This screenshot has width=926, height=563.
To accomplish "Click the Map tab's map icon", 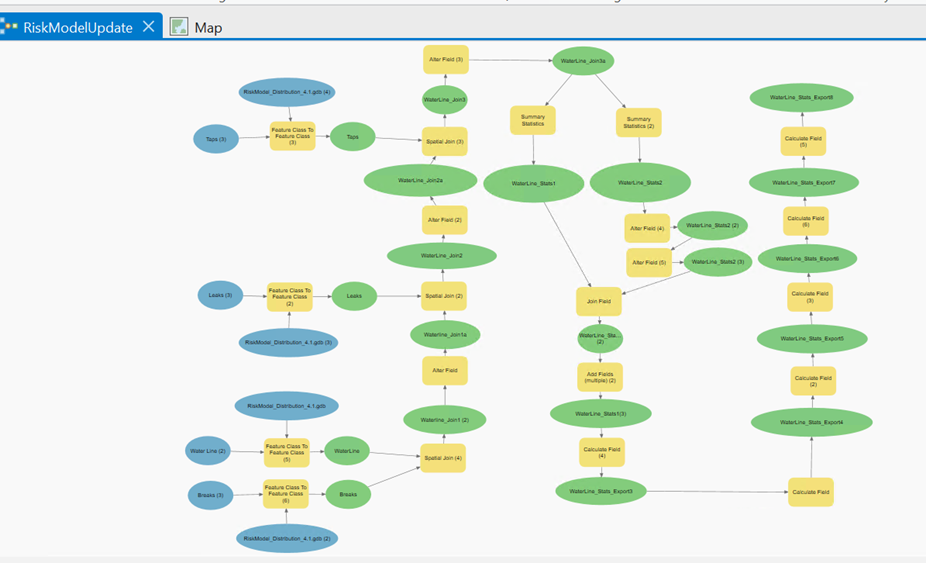I will tap(179, 27).
